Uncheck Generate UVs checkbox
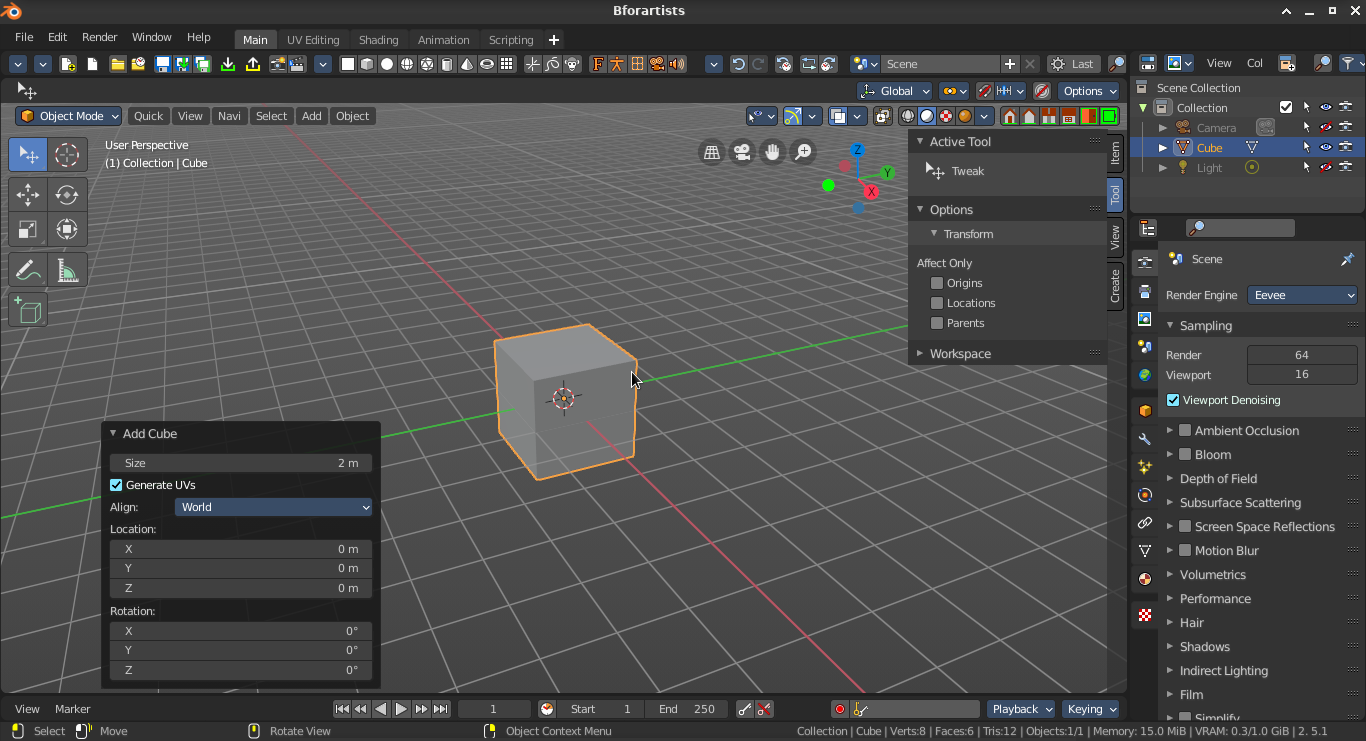 [116, 485]
